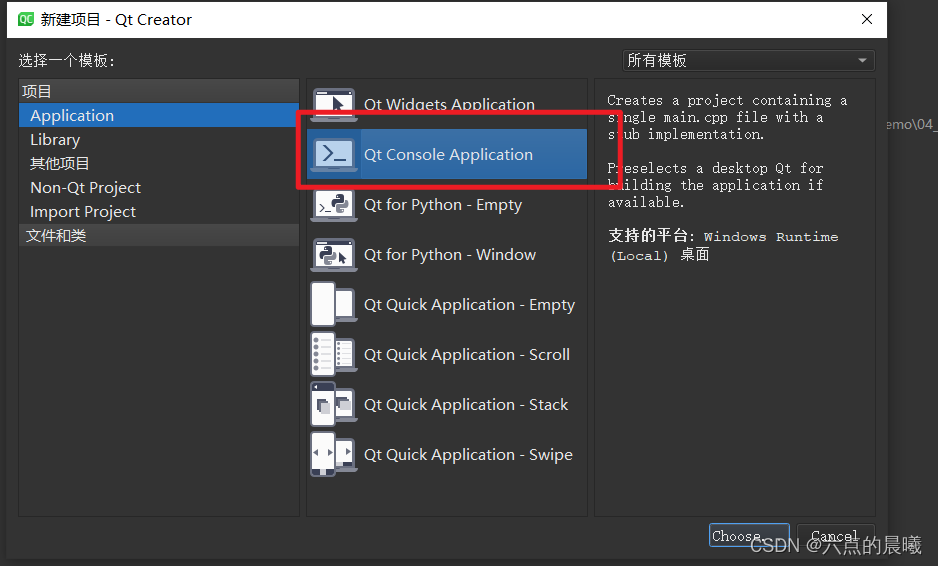This screenshot has width=938, height=566.
Task: Click the 文件和类 section header
Action: tap(159, 235)
